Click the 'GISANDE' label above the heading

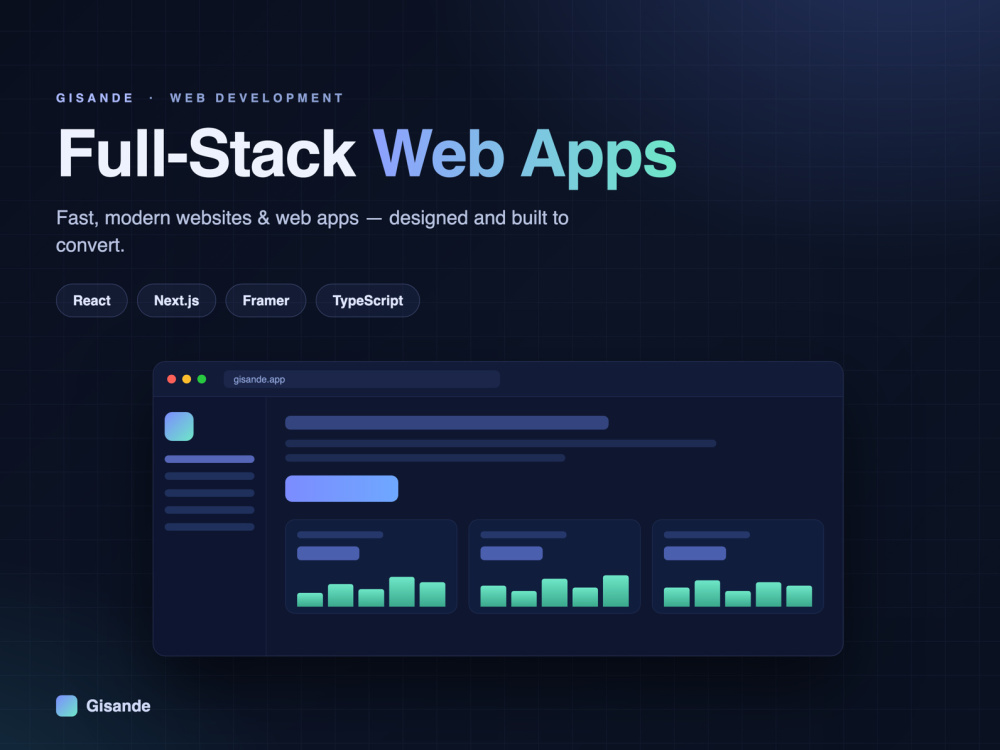point(95,98)
